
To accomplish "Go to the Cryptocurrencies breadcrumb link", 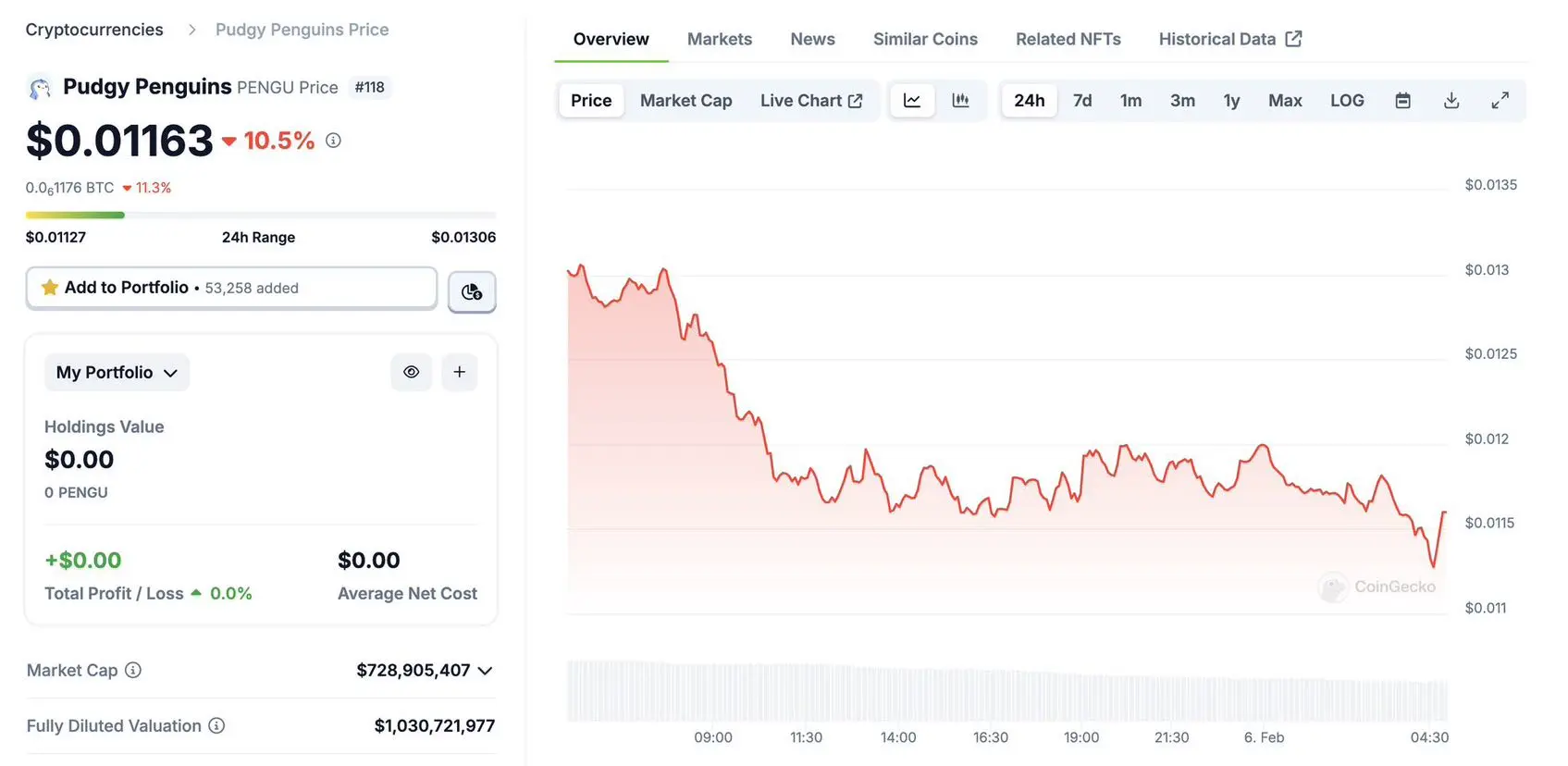I will click(94, 30).
